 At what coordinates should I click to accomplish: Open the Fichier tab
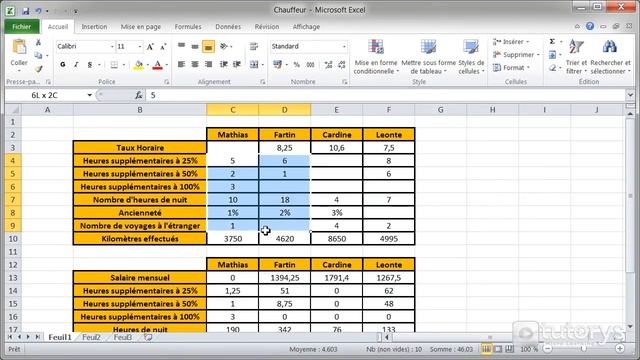[x=22, y=27]
